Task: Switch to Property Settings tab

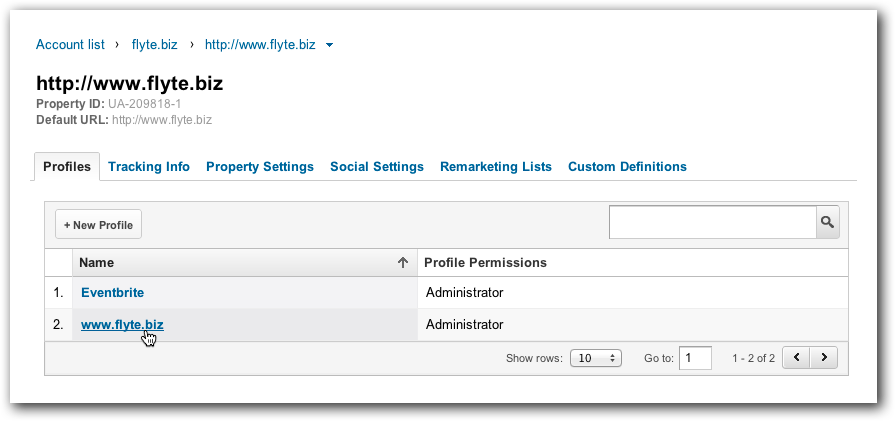Action: [260, 167]
